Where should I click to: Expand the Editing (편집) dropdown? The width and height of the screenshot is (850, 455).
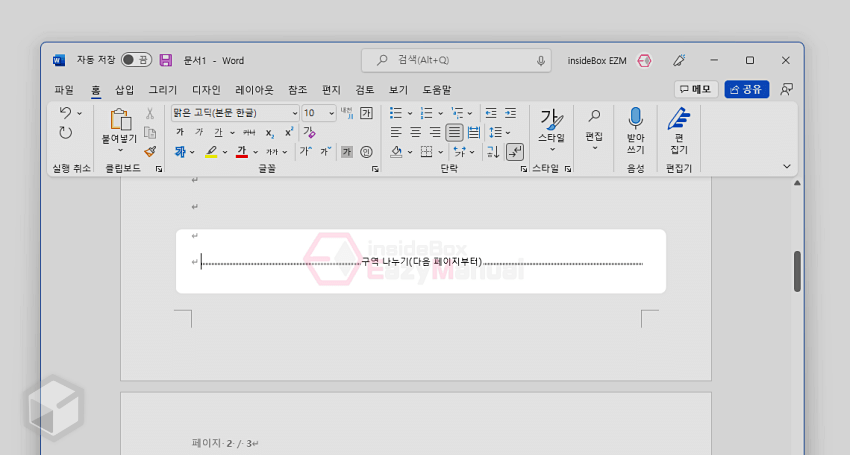pyautogui.click(x=595, y=148)
